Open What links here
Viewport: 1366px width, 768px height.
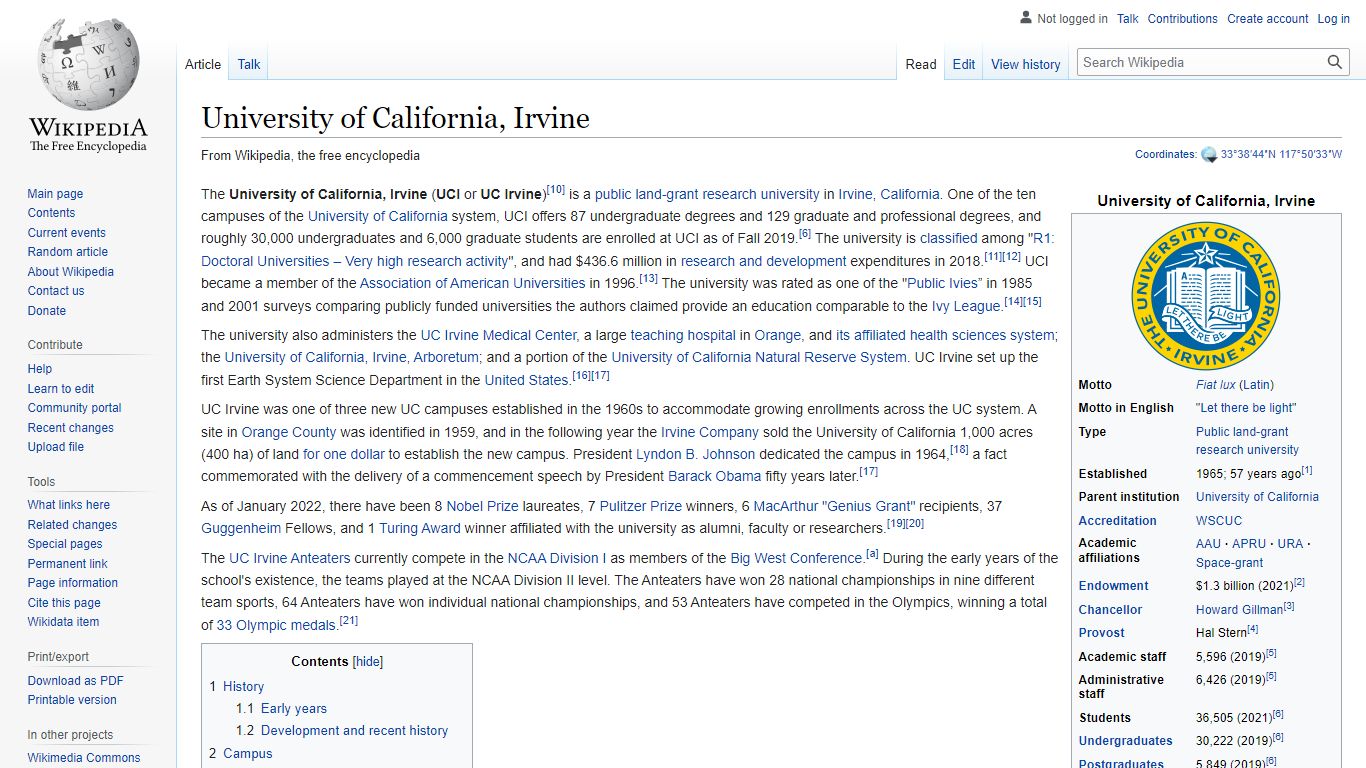pyautogui.click(x=68, y=505)
